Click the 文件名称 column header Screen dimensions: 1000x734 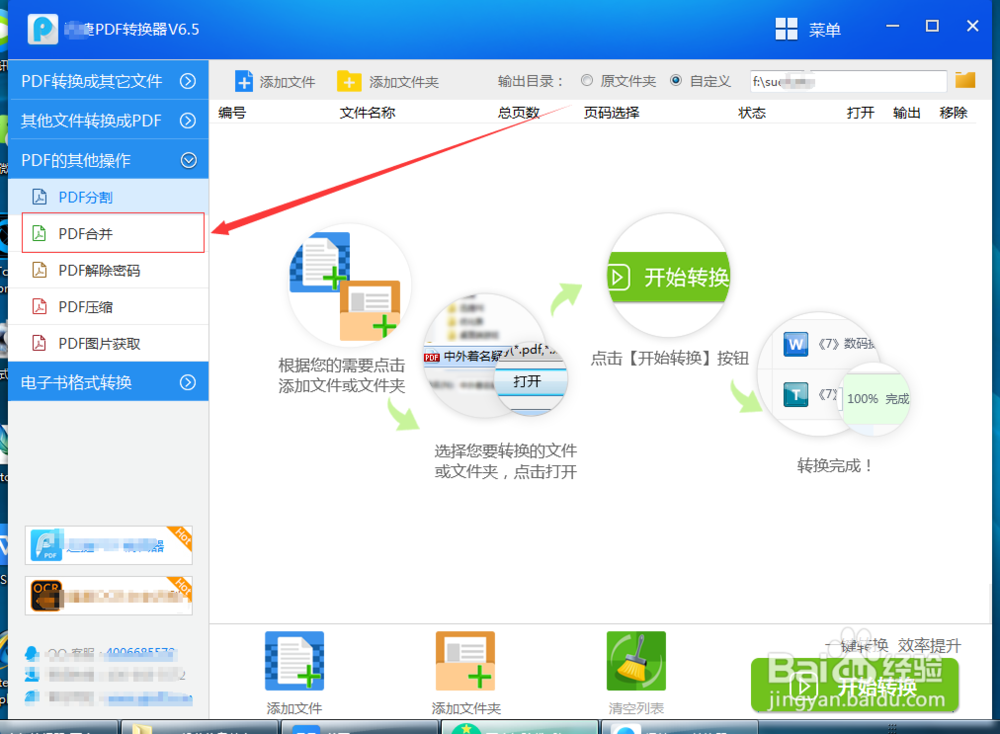367,113
